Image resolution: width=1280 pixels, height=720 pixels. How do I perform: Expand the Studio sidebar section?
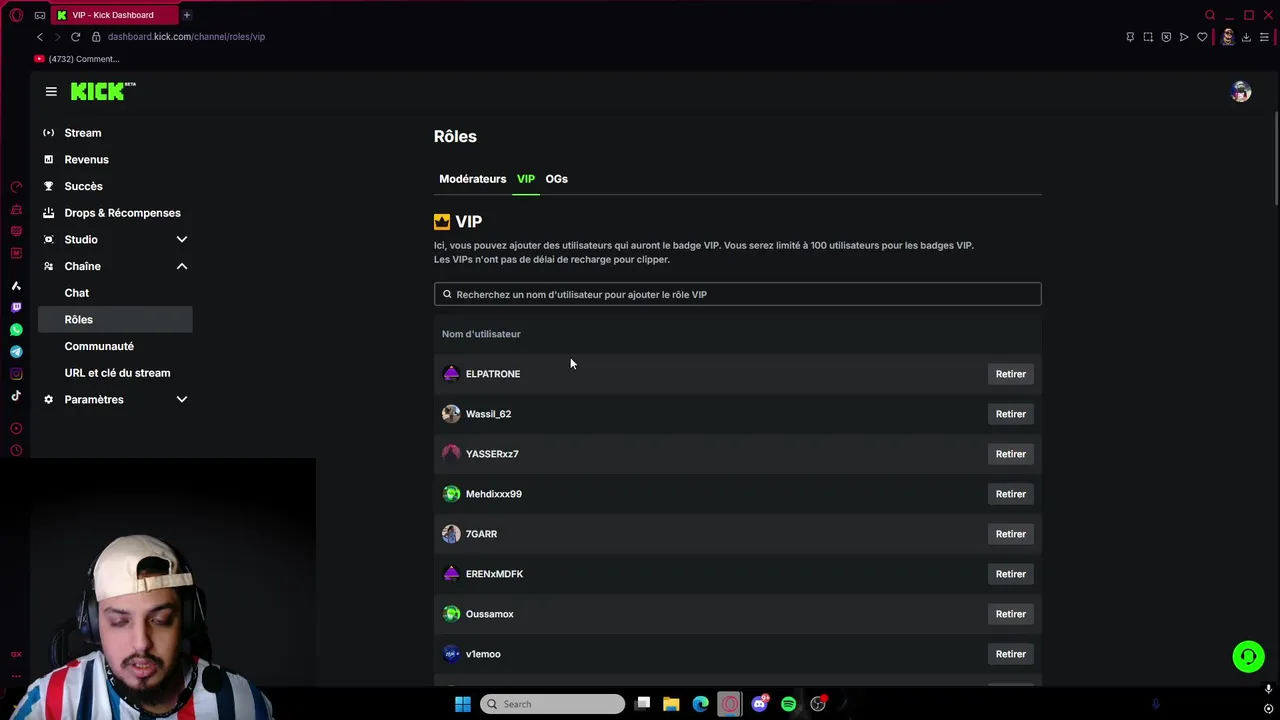point(182,240)
